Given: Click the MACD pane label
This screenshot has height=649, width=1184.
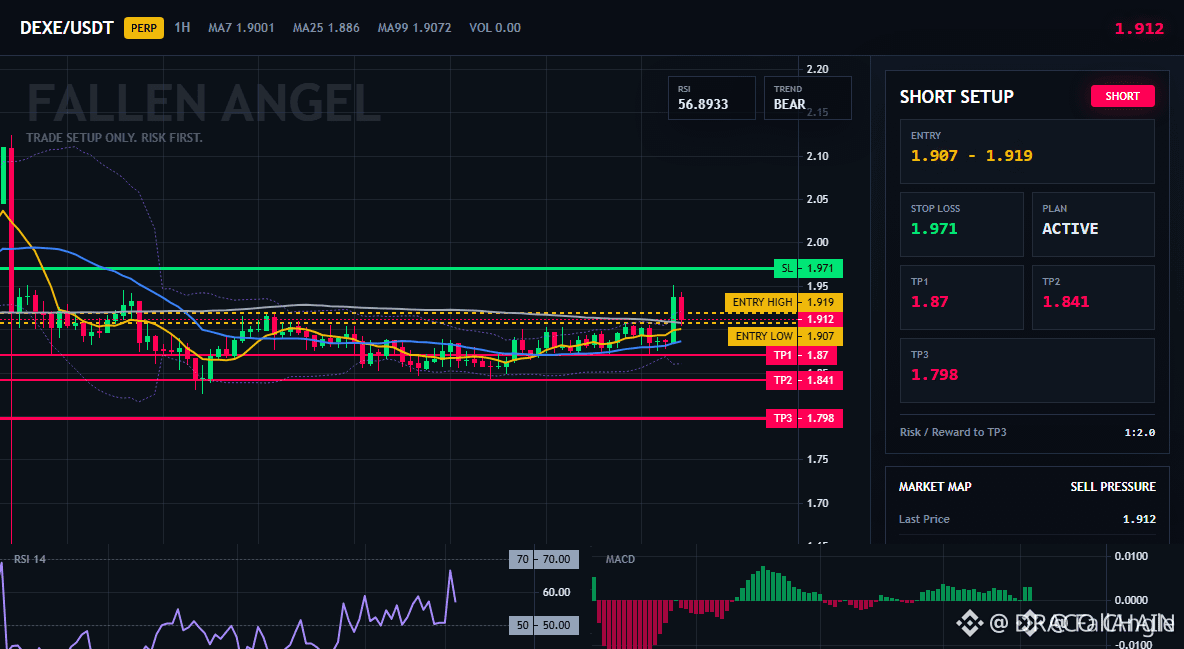Looking at the screenshot, I should pos(620,559).
